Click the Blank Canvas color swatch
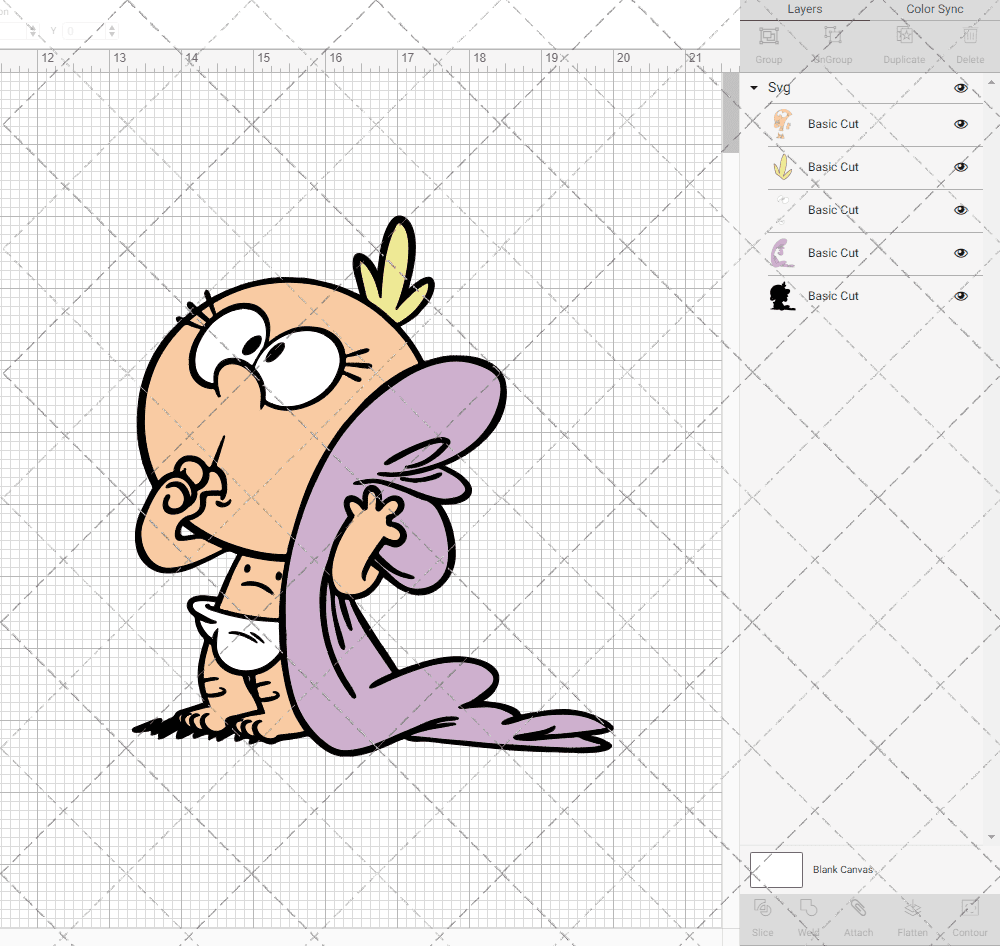 [776, 869]
